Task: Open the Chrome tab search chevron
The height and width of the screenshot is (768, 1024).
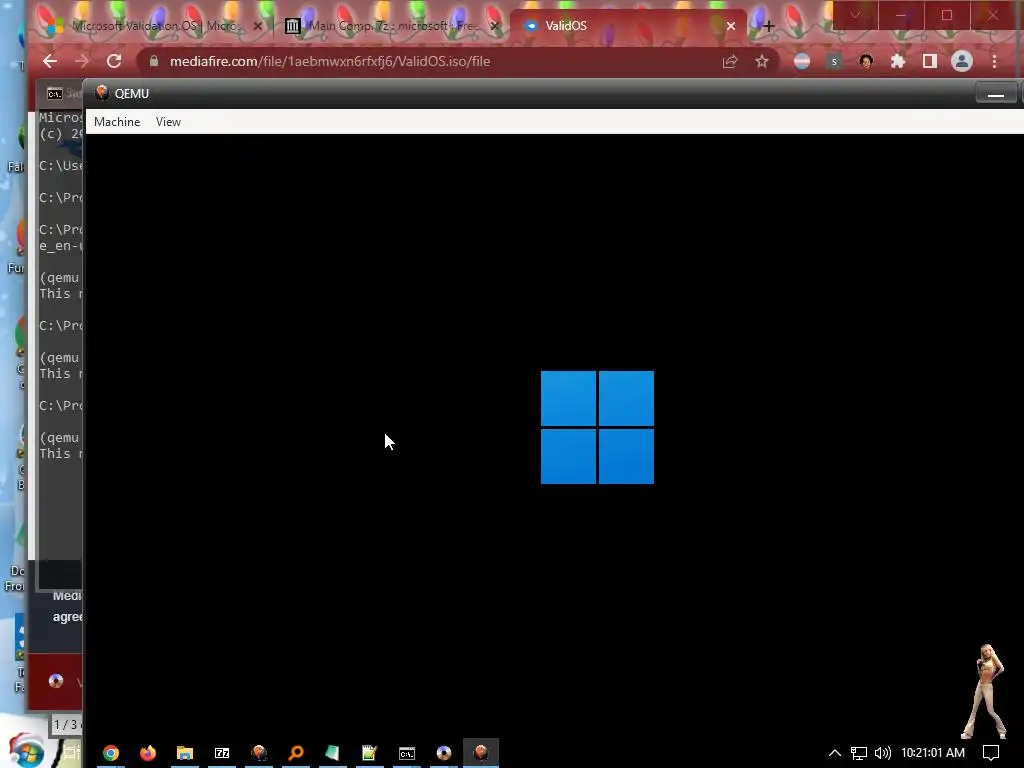Action: (855, 15)
